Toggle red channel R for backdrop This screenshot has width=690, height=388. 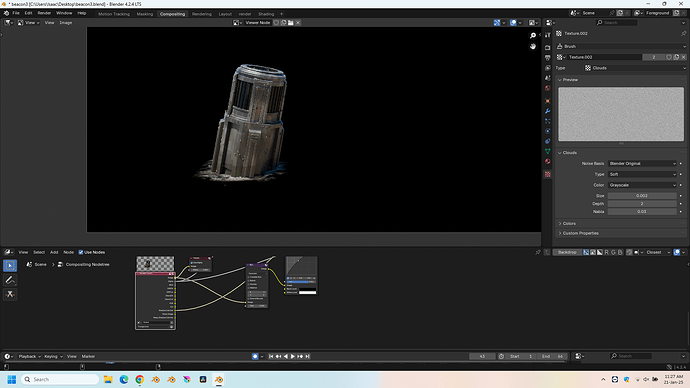[x=606, y=252]
